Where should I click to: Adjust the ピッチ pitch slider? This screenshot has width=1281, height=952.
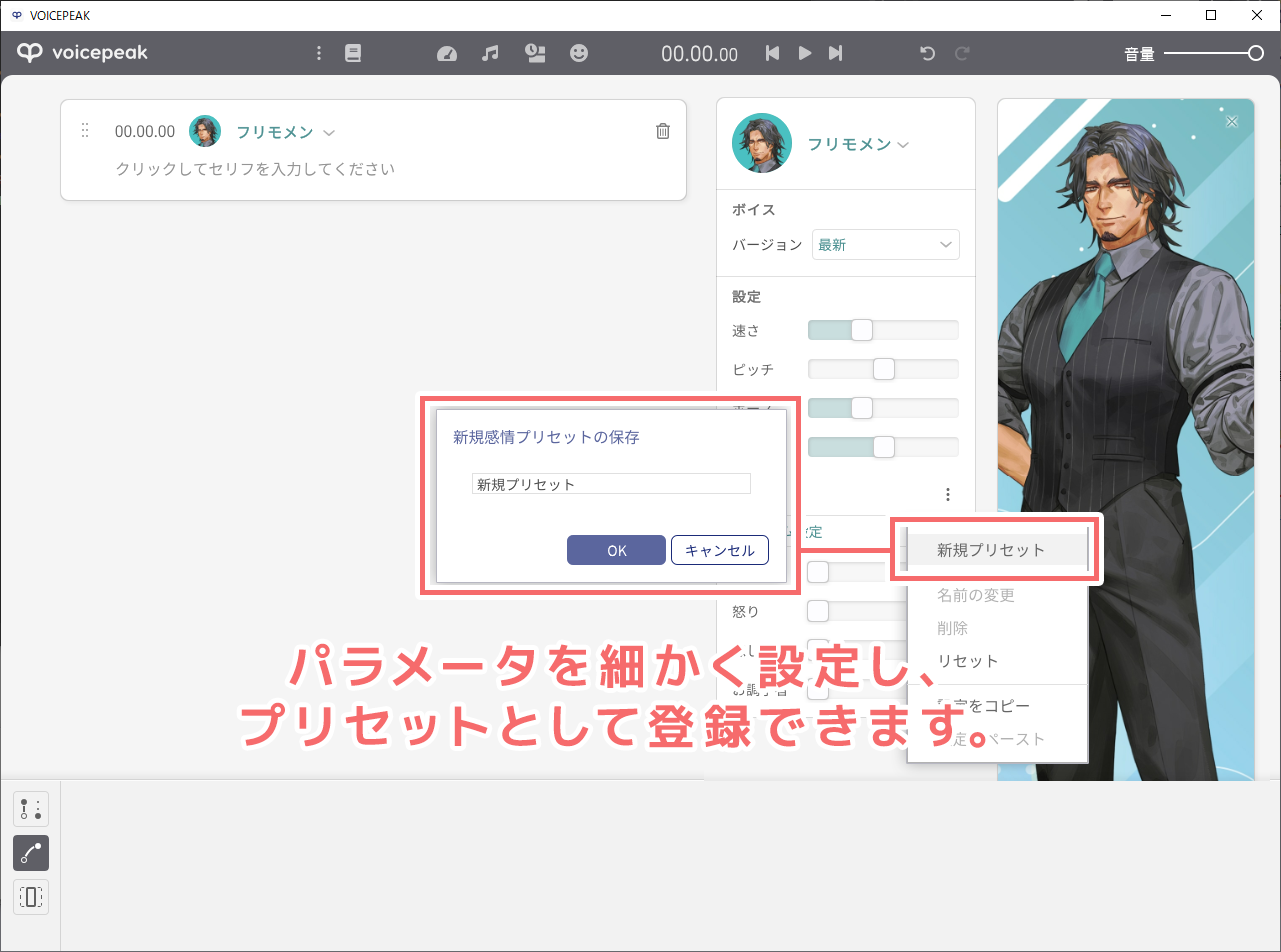[x=883, y=369]
